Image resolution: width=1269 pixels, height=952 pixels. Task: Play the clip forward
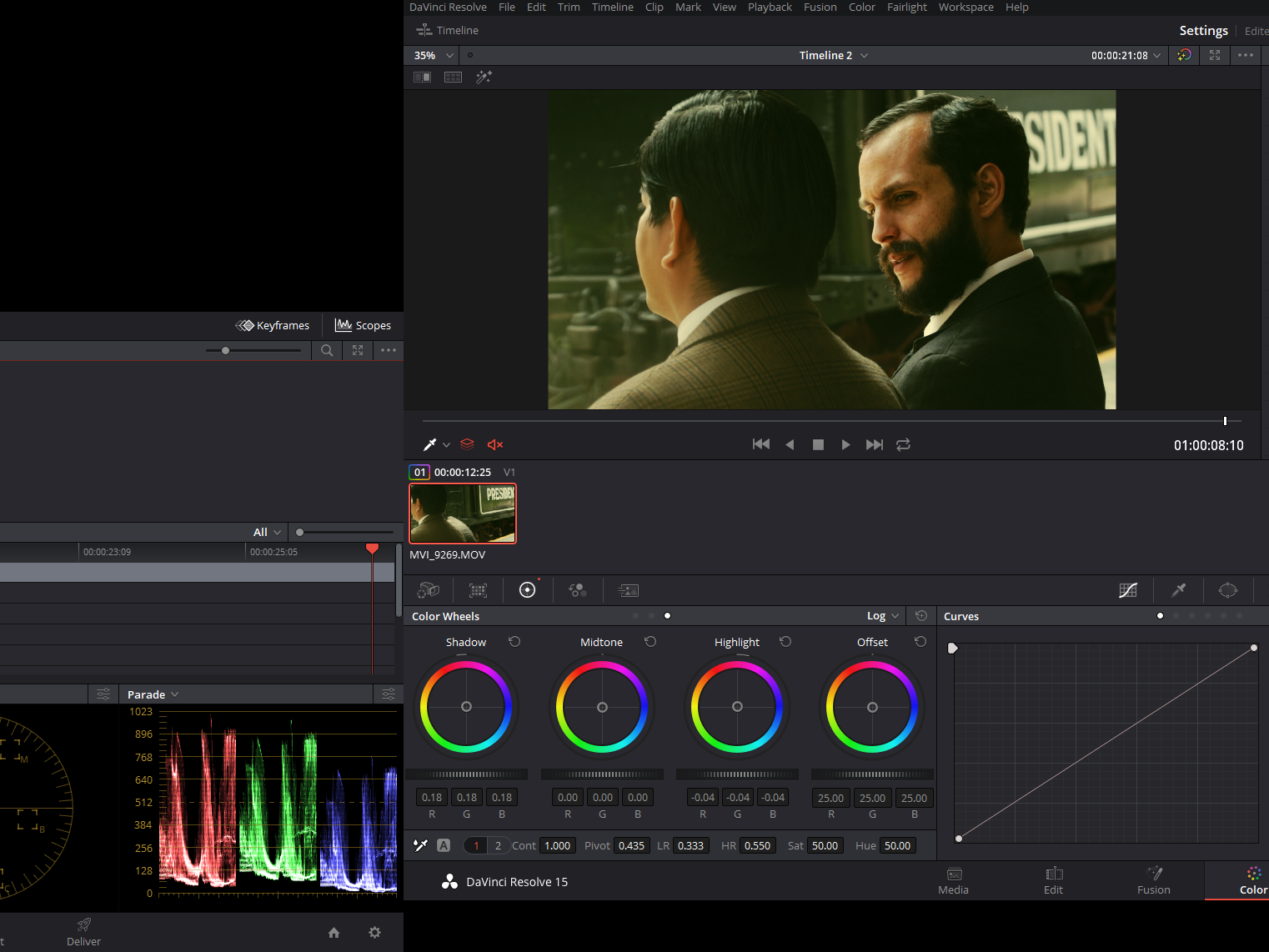click(x=846, y=444)
